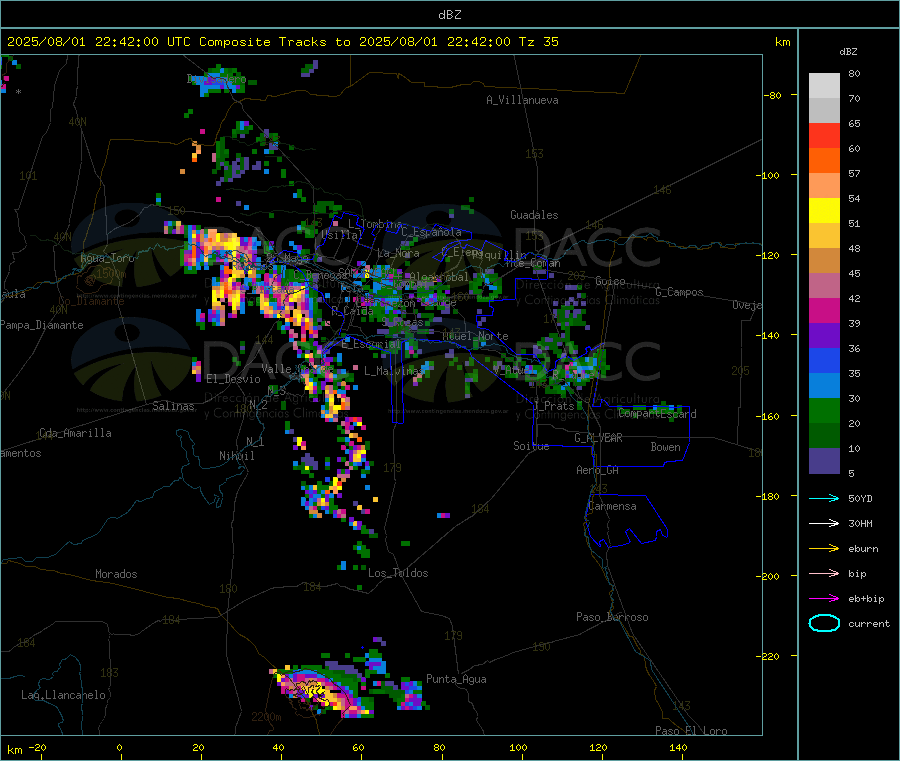The height and width of the screenshot is (761, 900).
Task: Click the 'Agua_Toro' map label
Action: [x=107, y=258]
